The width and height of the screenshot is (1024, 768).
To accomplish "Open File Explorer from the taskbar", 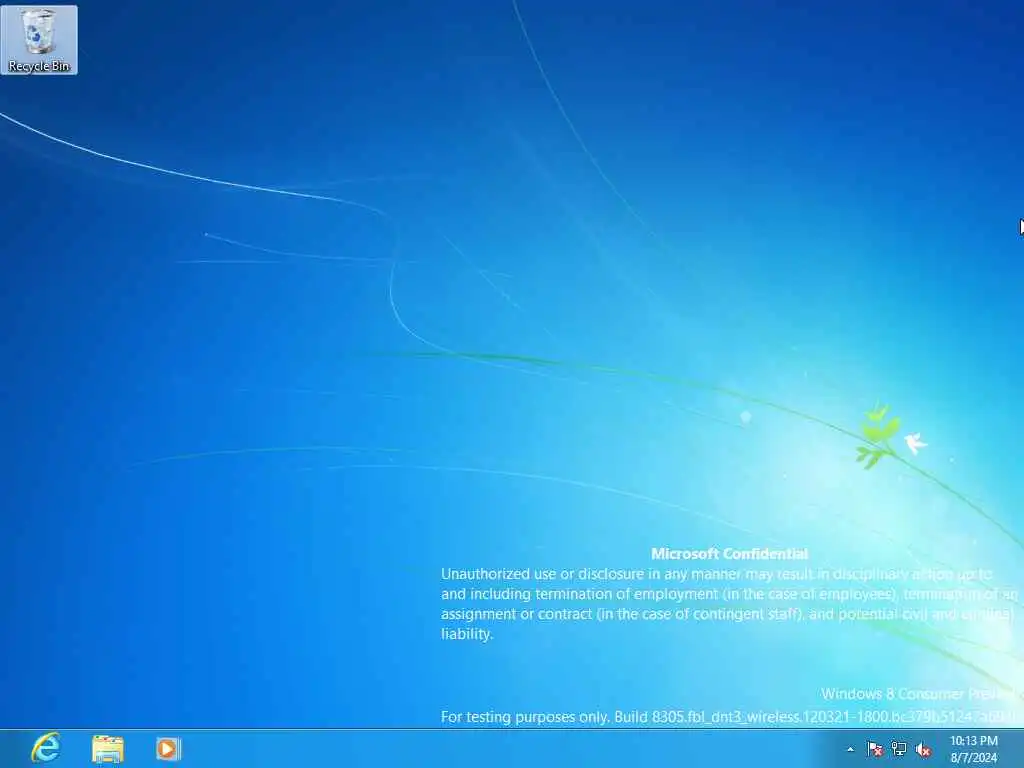I will [108, 749].
